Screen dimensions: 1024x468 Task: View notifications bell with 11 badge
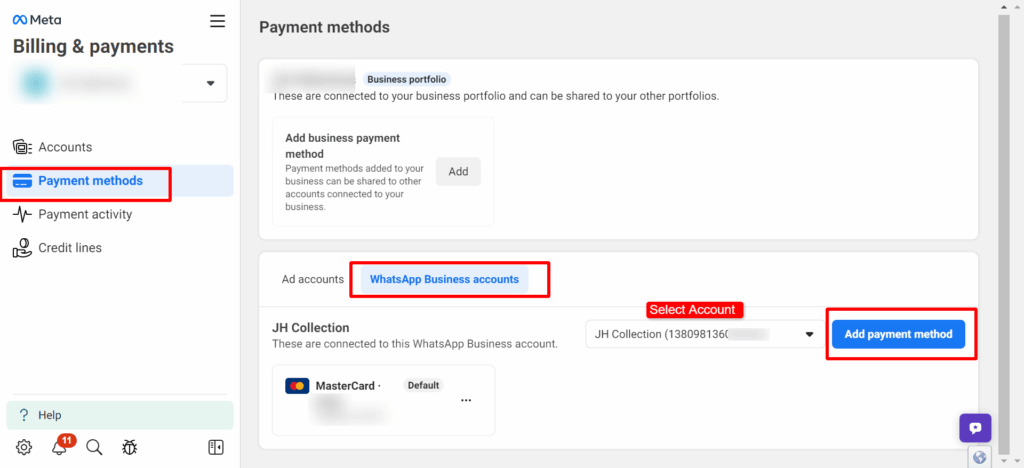tap(60, 447)
